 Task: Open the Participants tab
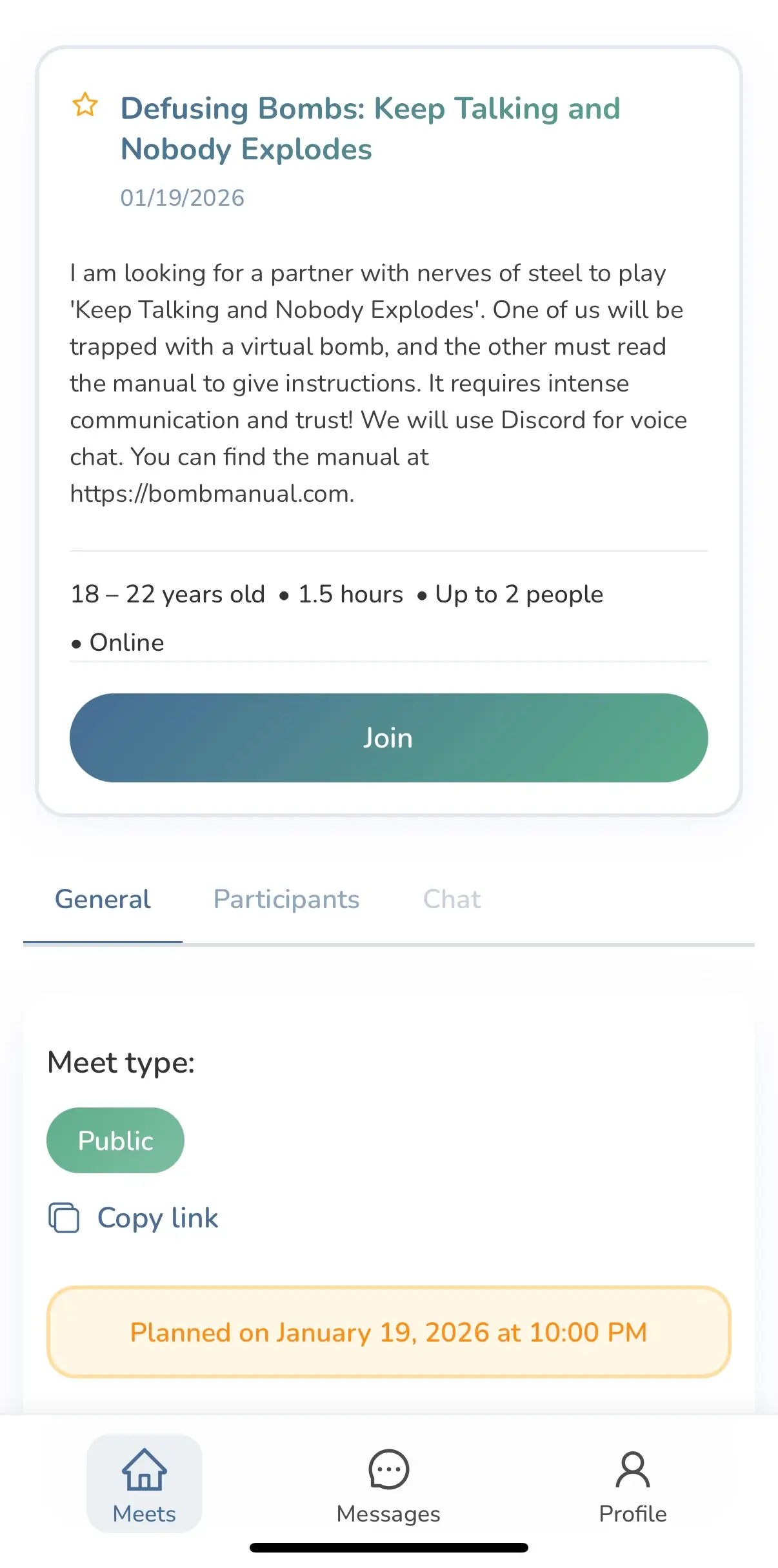(286, 899)
